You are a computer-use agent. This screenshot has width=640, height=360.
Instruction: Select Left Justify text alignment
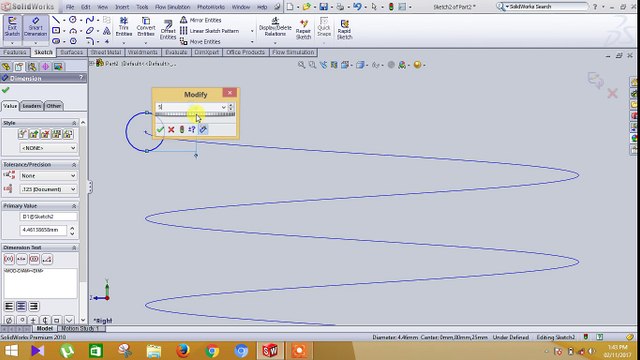(x=9, y=306)
